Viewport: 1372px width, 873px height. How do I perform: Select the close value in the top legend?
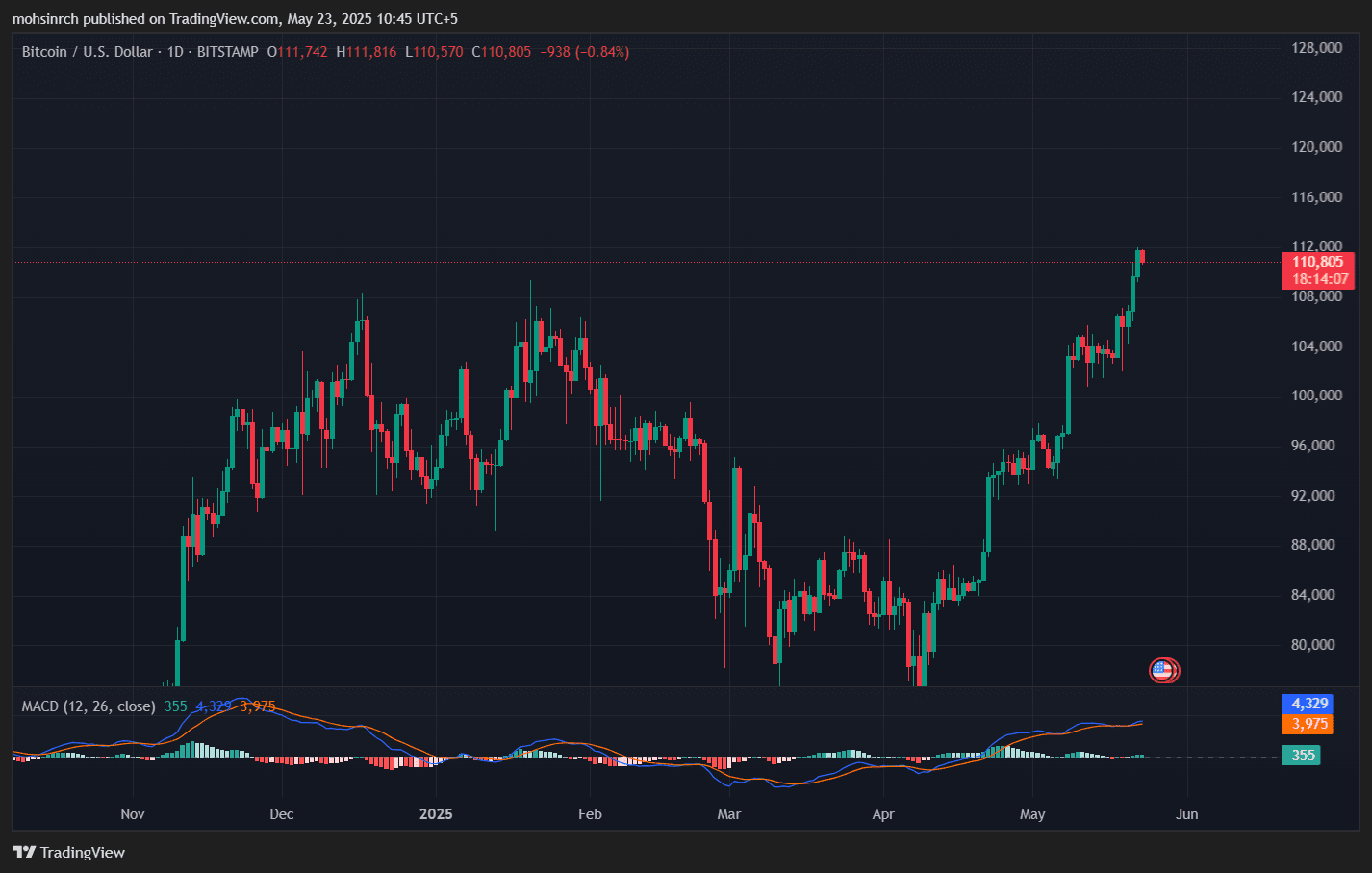tap(506, 52)
